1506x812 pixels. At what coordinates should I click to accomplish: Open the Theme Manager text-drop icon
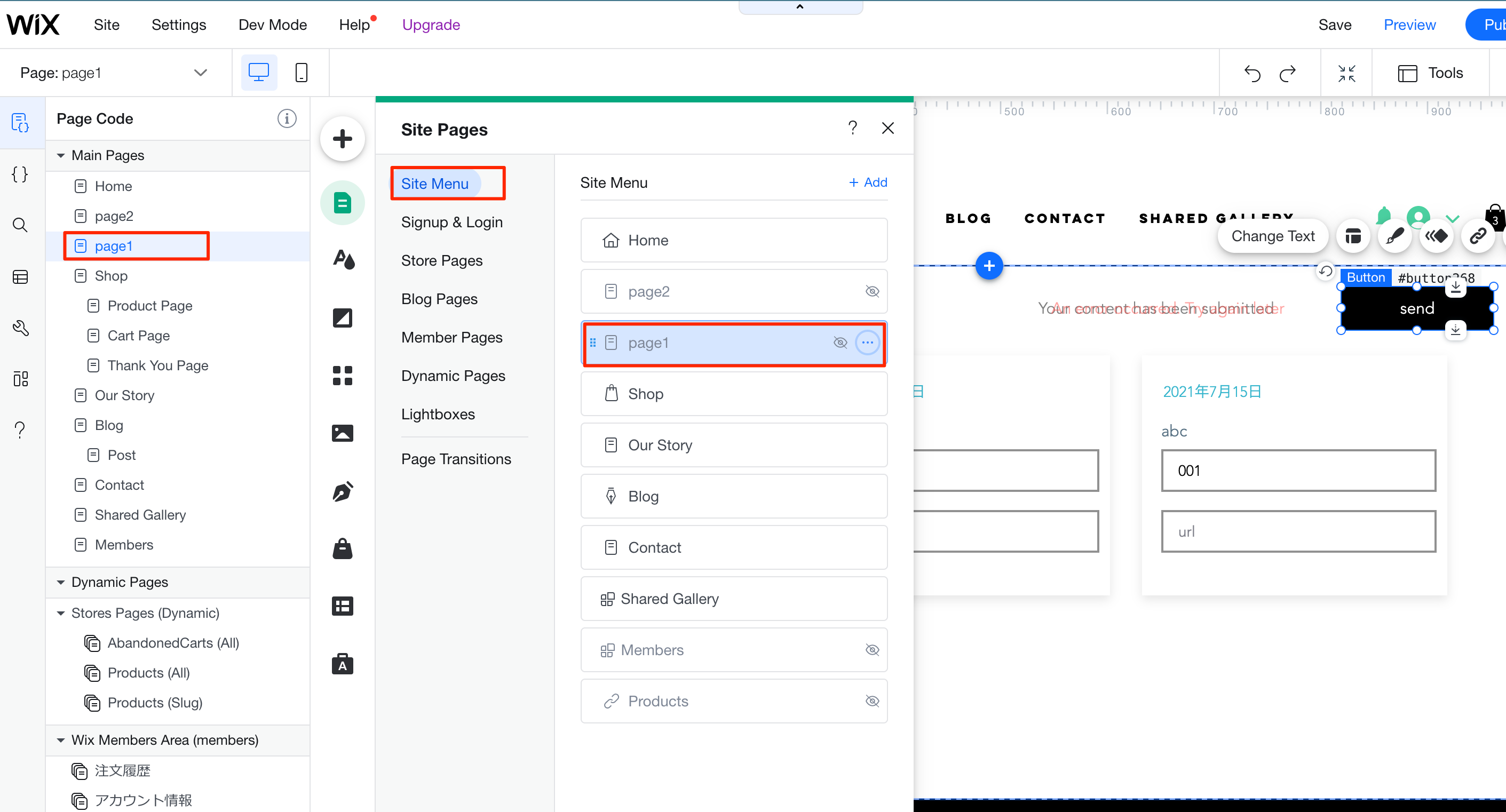pyautogui.click(x=343, y=259)
